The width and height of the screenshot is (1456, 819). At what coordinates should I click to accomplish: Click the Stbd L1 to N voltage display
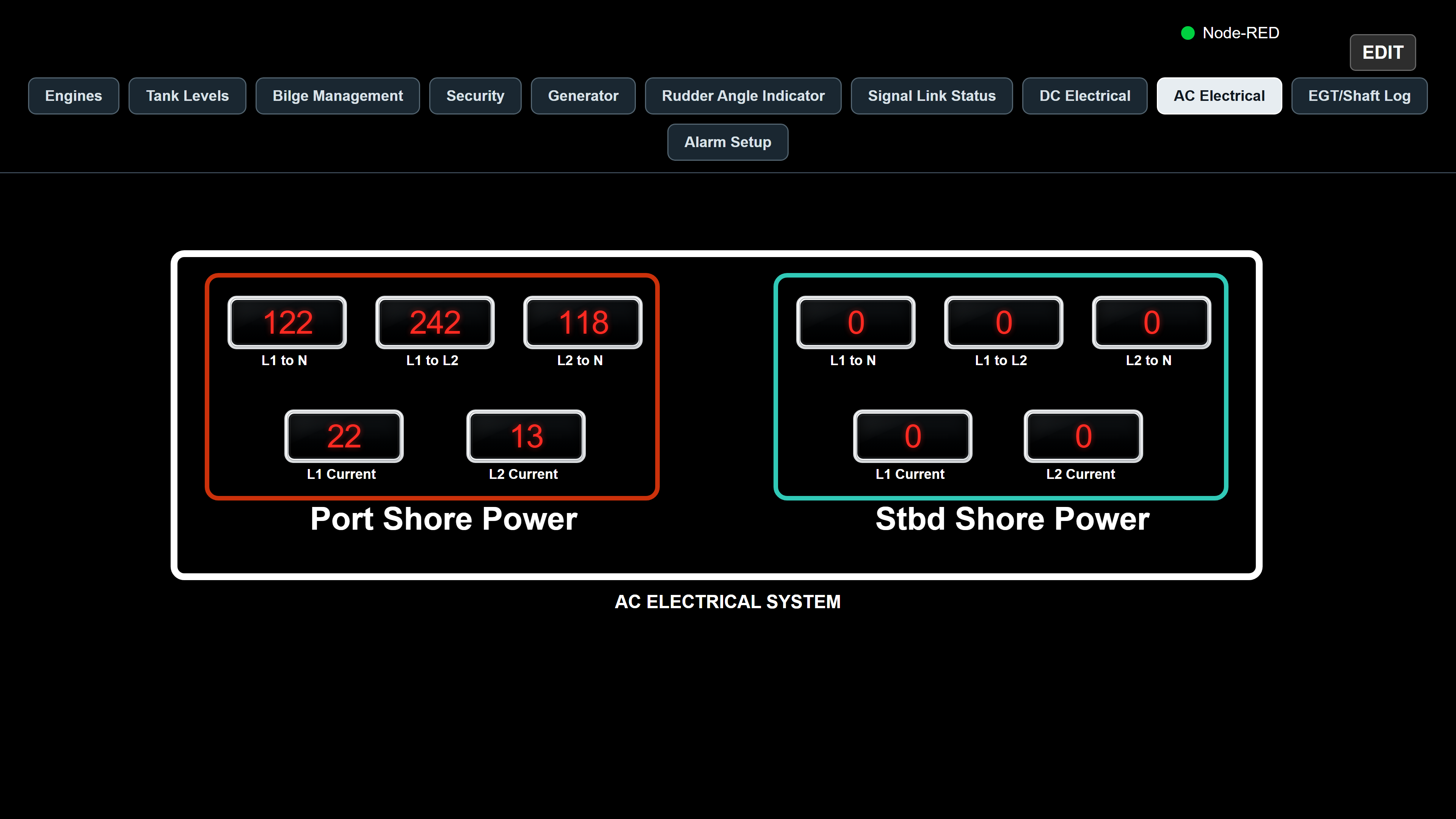pos(856,322)
